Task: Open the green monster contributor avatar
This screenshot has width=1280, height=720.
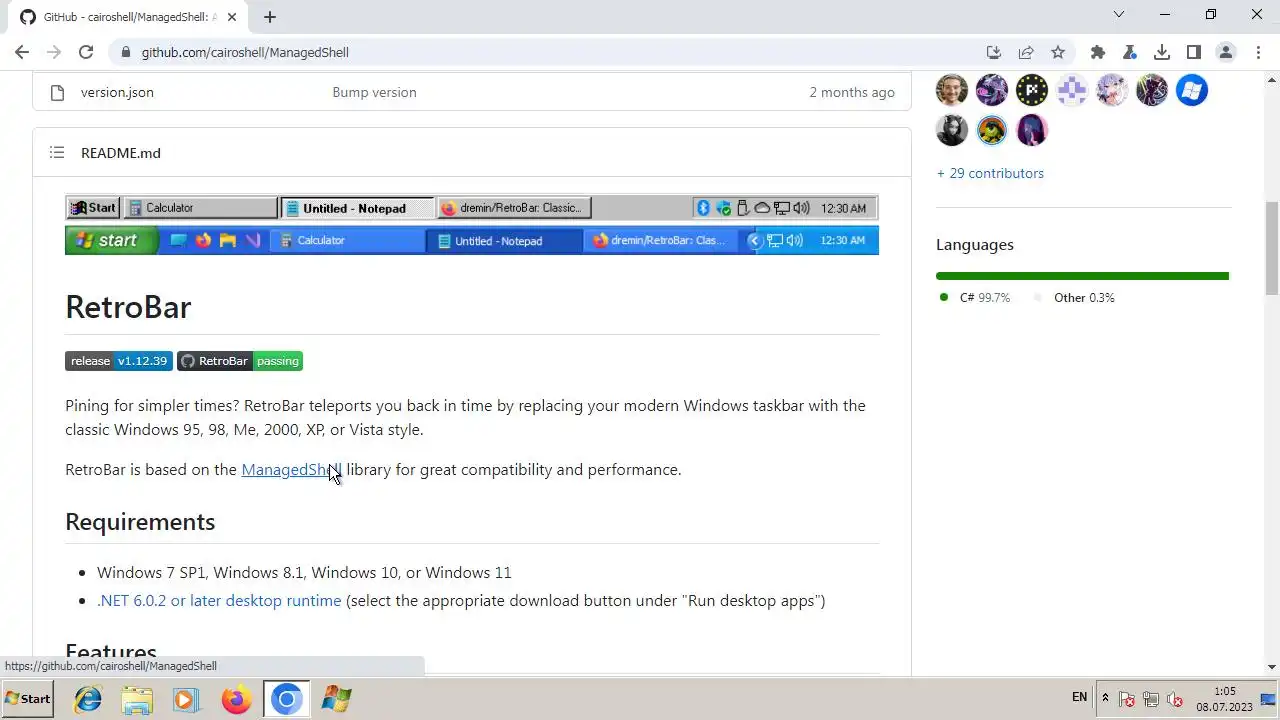Action: 992,130
